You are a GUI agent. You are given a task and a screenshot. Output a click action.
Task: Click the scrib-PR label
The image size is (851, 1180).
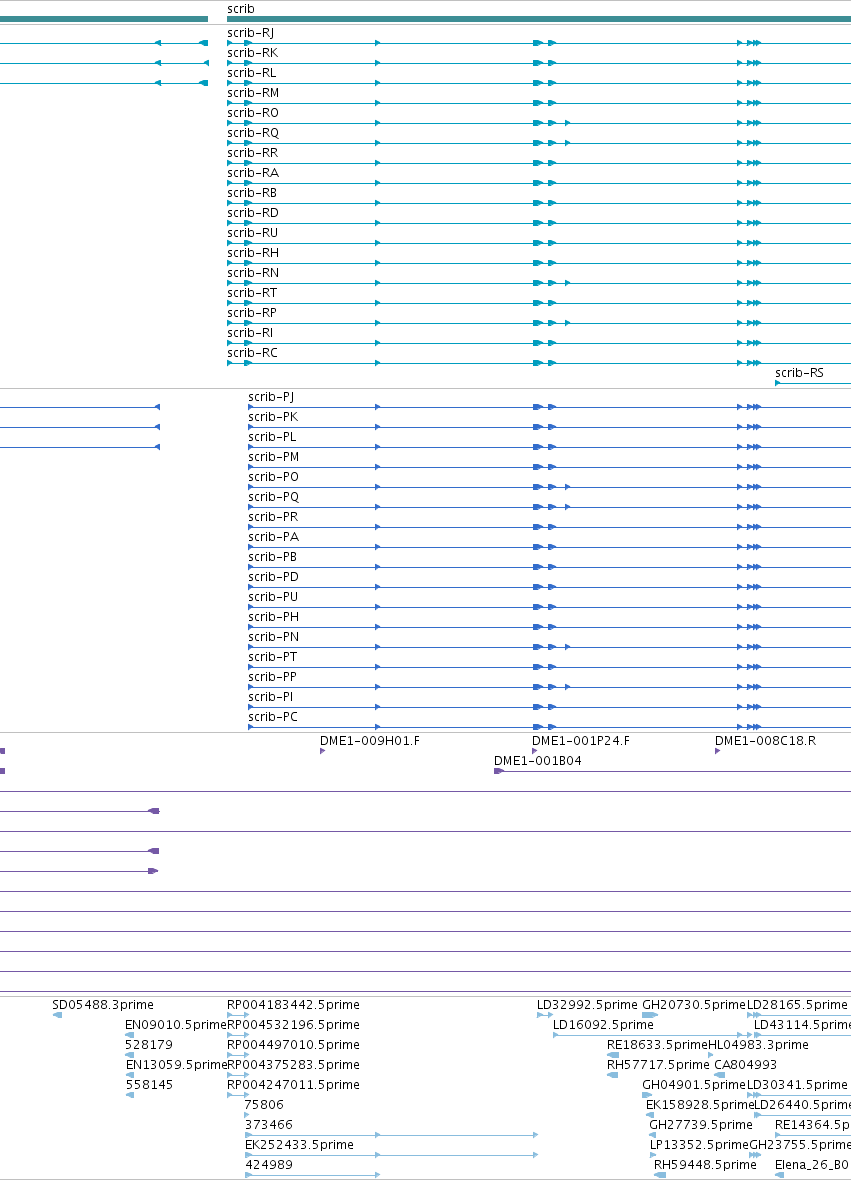coord(273,517)
